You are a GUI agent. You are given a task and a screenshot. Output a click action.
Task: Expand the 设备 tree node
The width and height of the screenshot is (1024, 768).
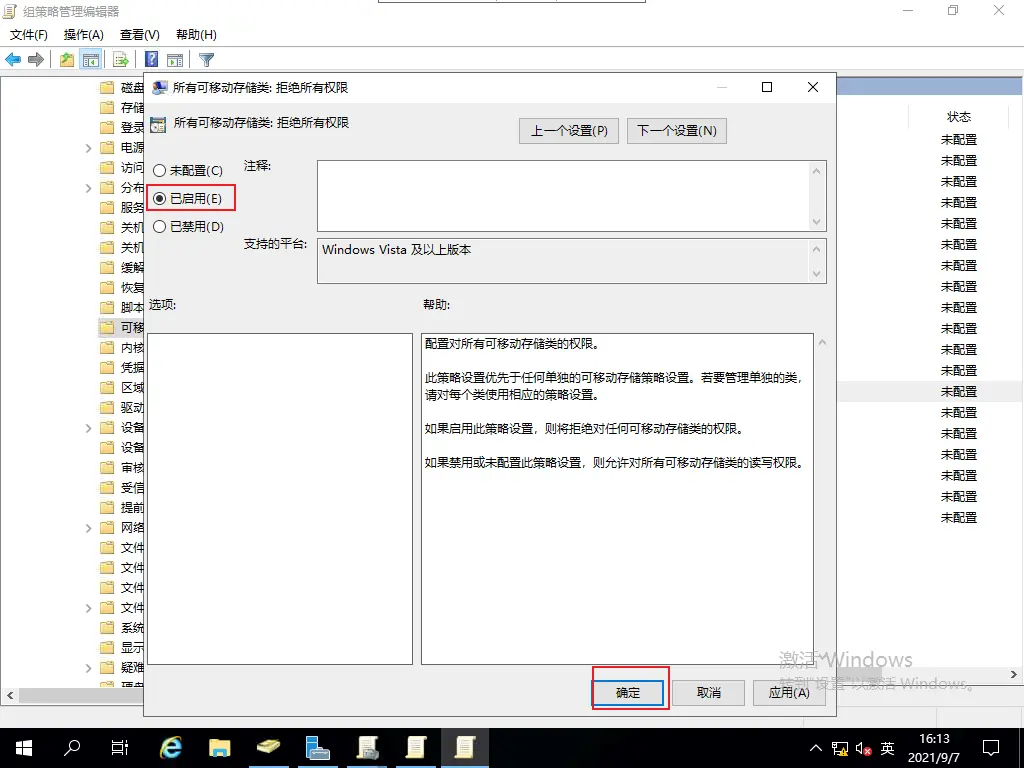click(x=88, y=427)
